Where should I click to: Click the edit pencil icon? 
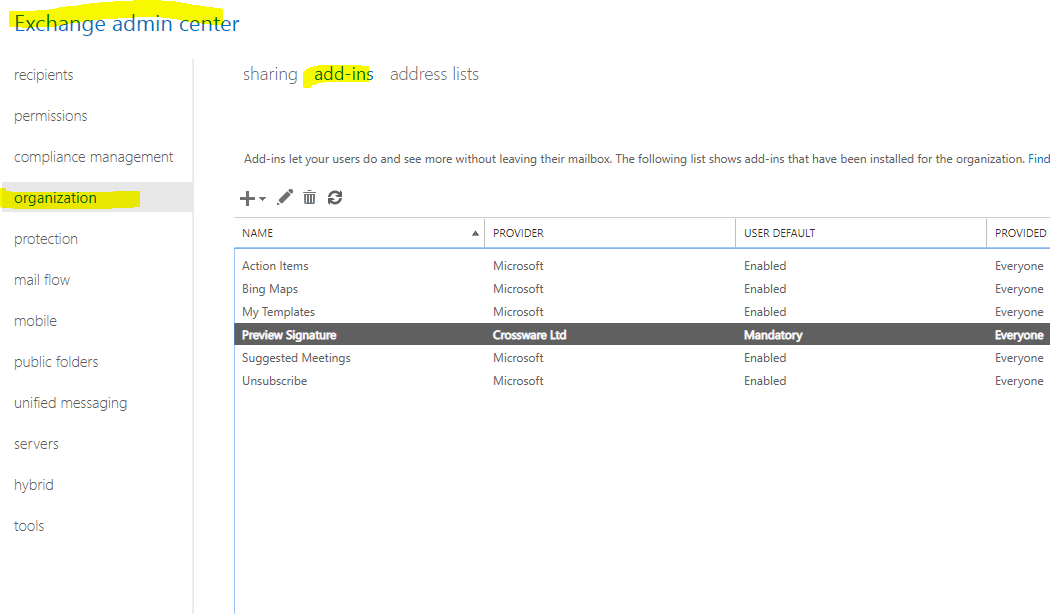click(285, 198)
